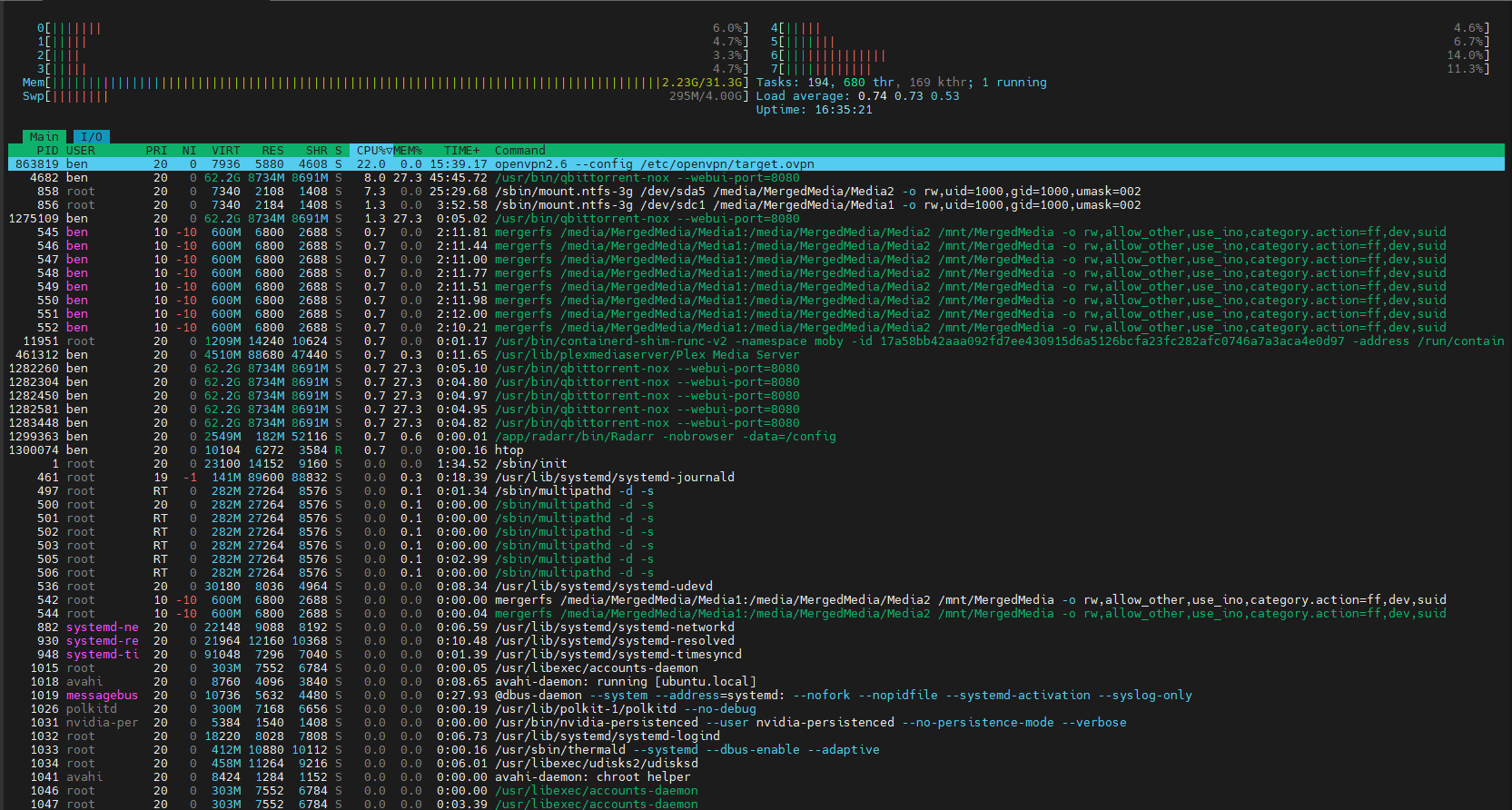Sort by the PRI column header
1512x810 pixels.
156,151
